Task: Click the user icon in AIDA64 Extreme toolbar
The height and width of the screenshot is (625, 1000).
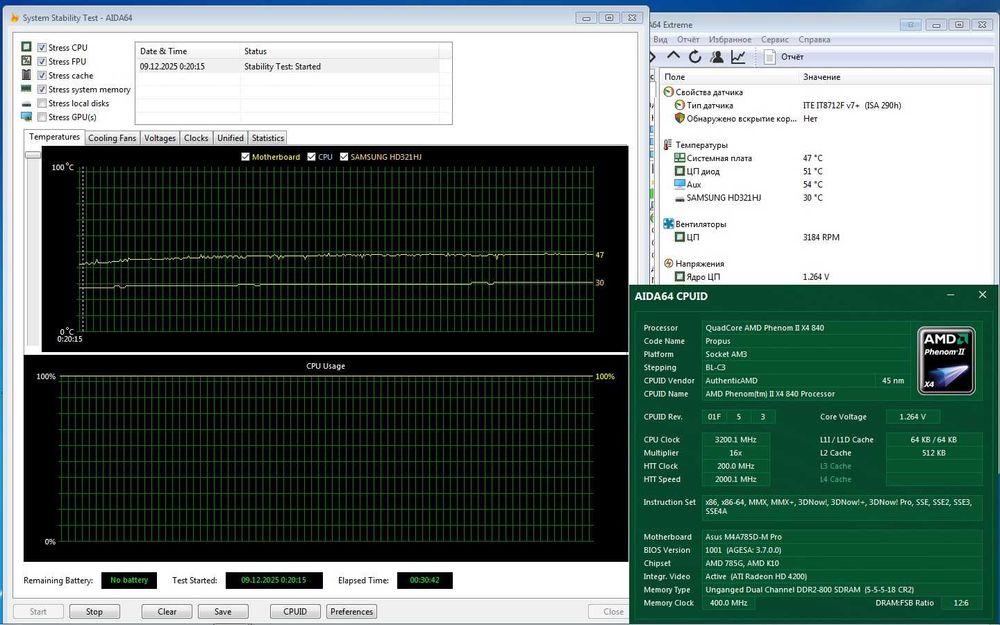Action: [x=716, y=57]
